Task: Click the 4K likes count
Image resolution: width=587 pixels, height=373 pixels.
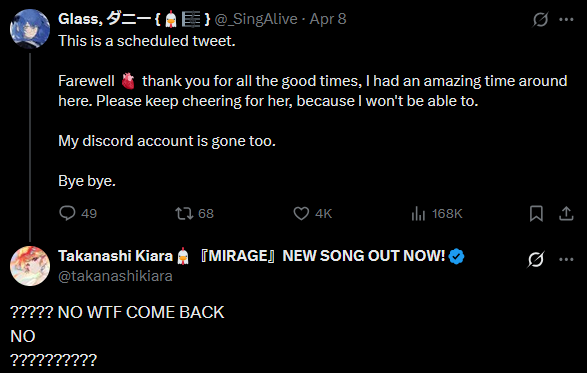Action: pyautogui.click(x=323, y=213)
